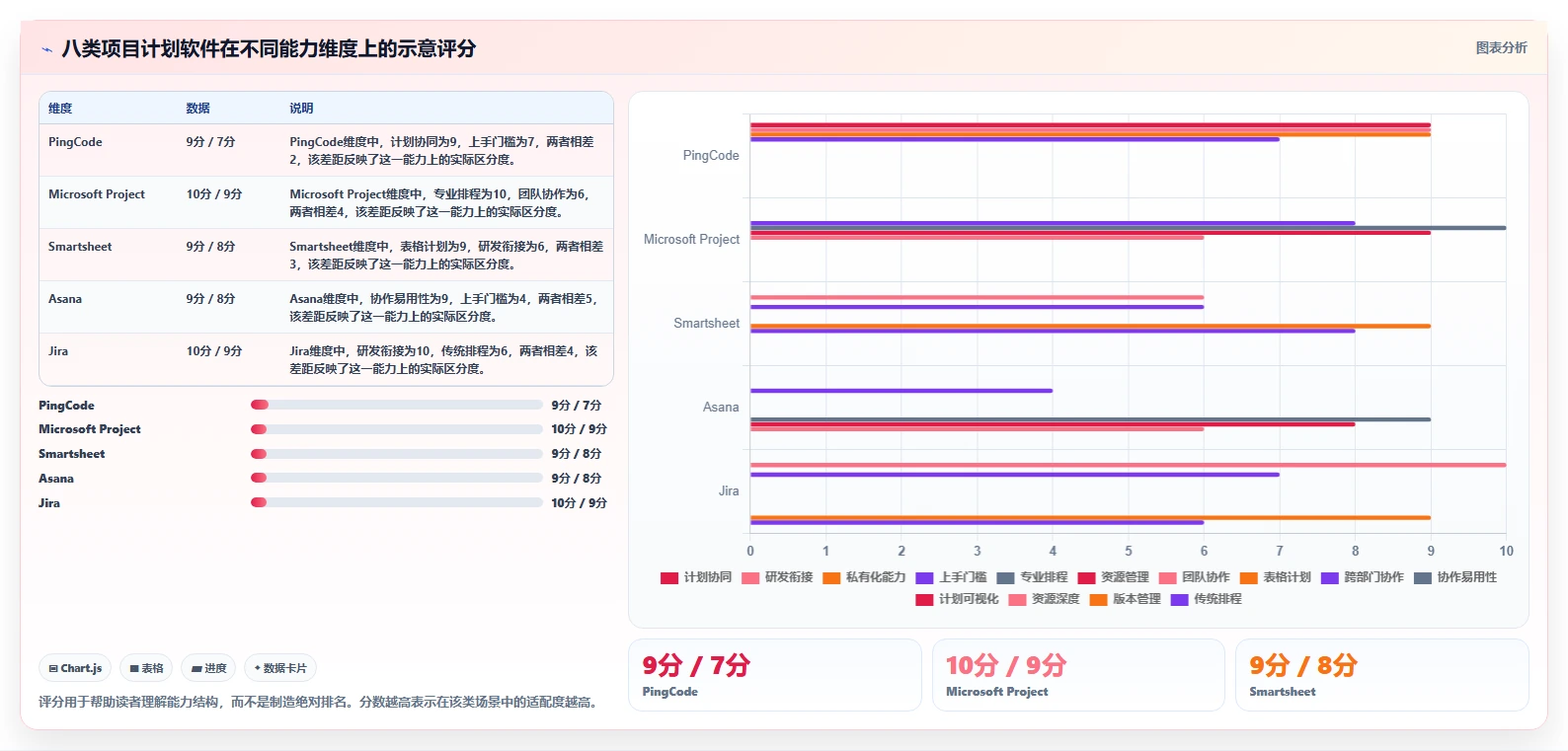This screenshot has height=751, width=1568.
Task: Click the 图表分析 label in header
Action: point(1501,47)
